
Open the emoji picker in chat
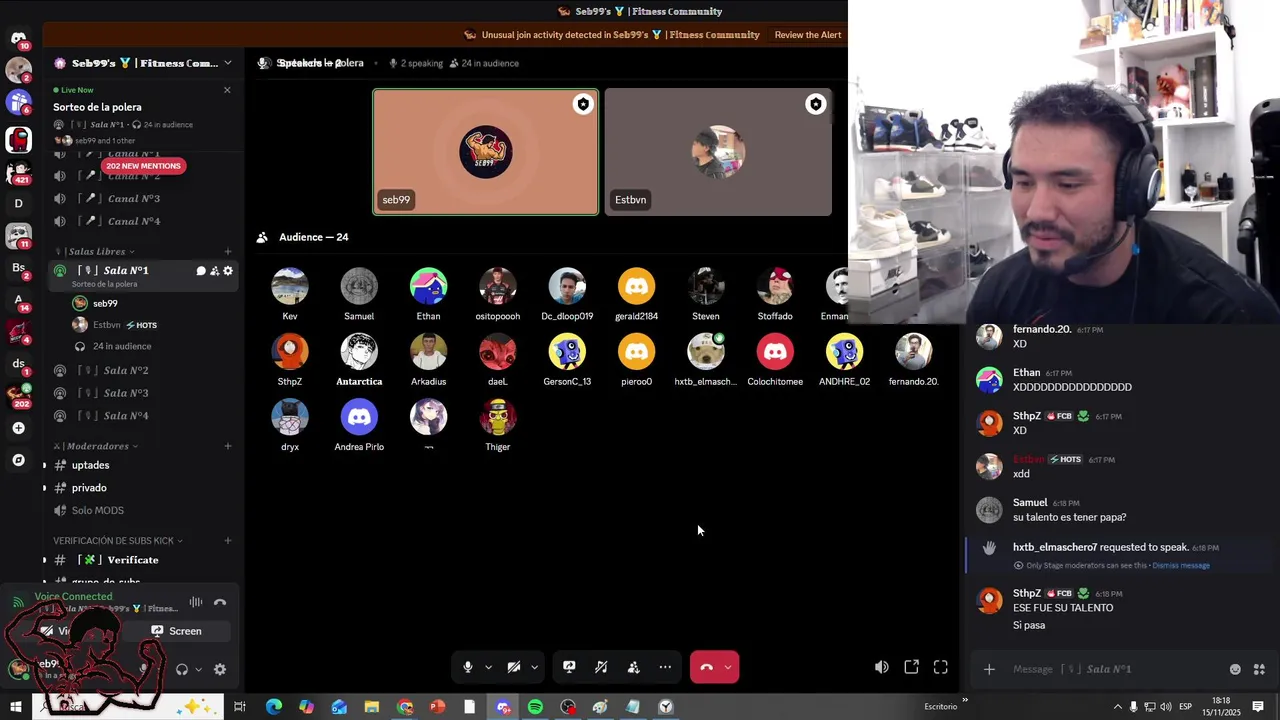pos(1235,669)
